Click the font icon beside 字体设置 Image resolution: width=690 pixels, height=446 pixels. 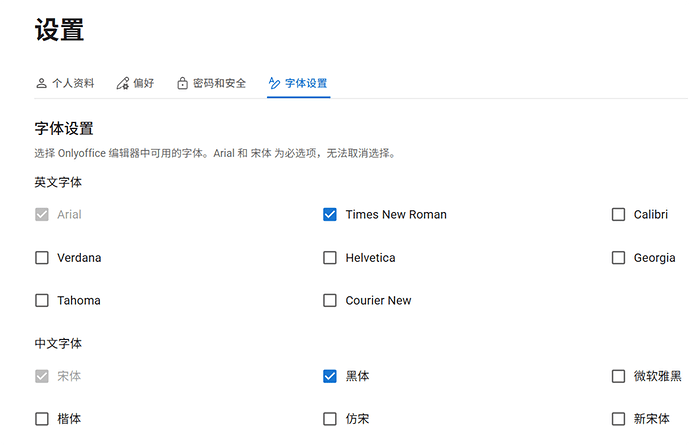[x=274, y=83]
